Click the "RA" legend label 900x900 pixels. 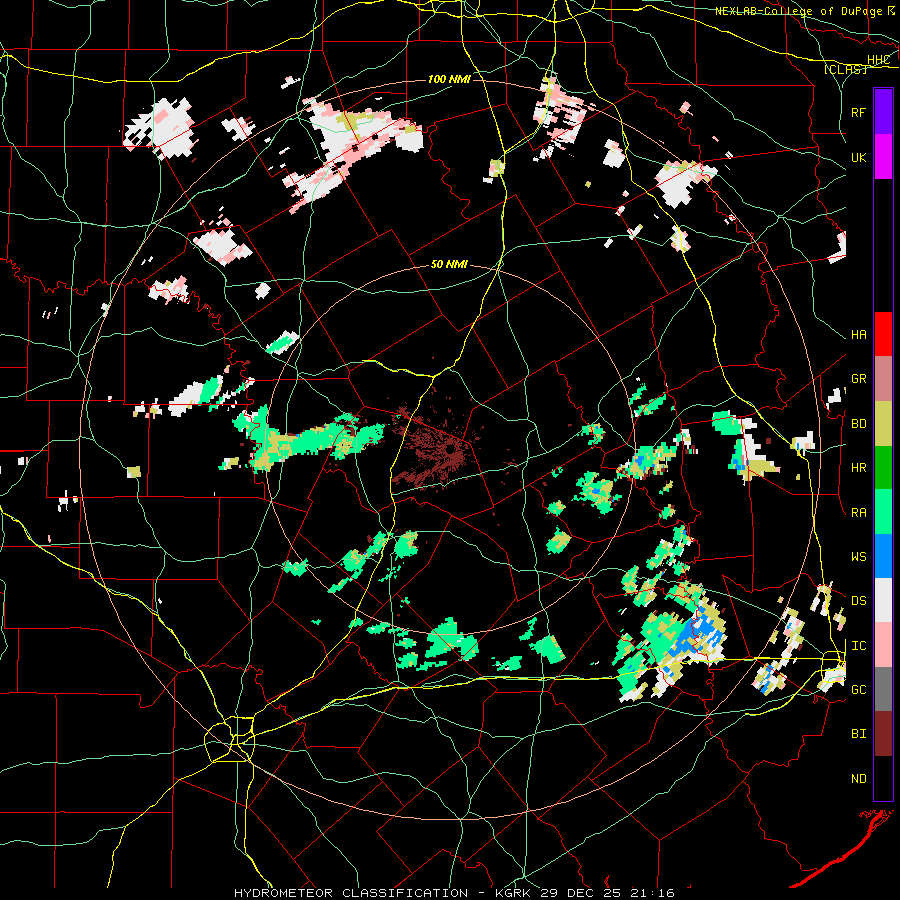point(858,513)
